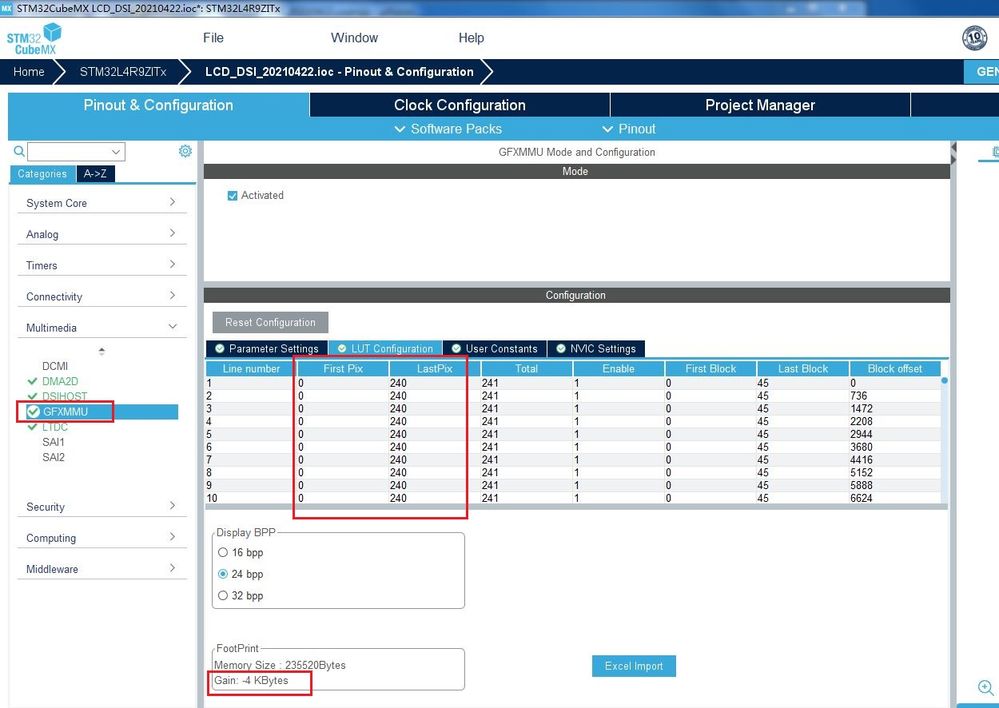999x708 pixels.
Task: Click the LastPix column header
Action: (x=435, y=368)
